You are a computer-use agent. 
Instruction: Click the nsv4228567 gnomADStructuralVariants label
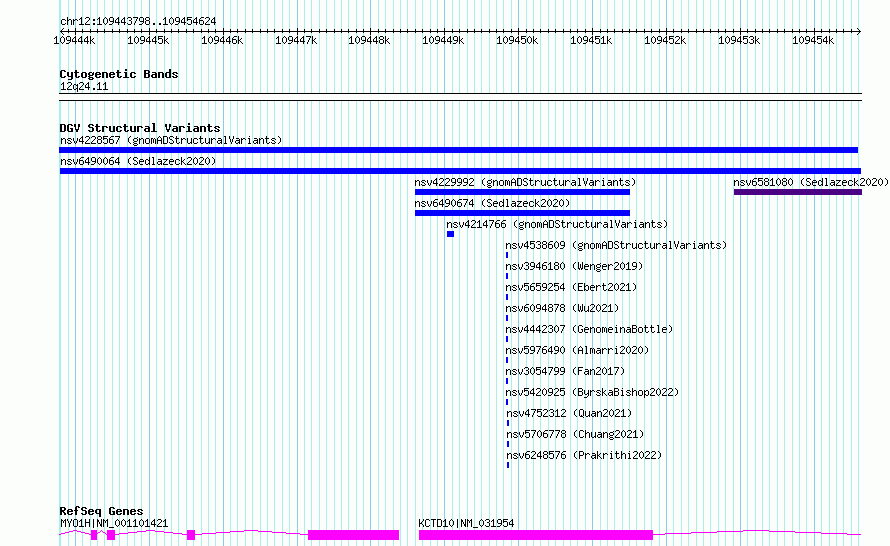[171, 140]
